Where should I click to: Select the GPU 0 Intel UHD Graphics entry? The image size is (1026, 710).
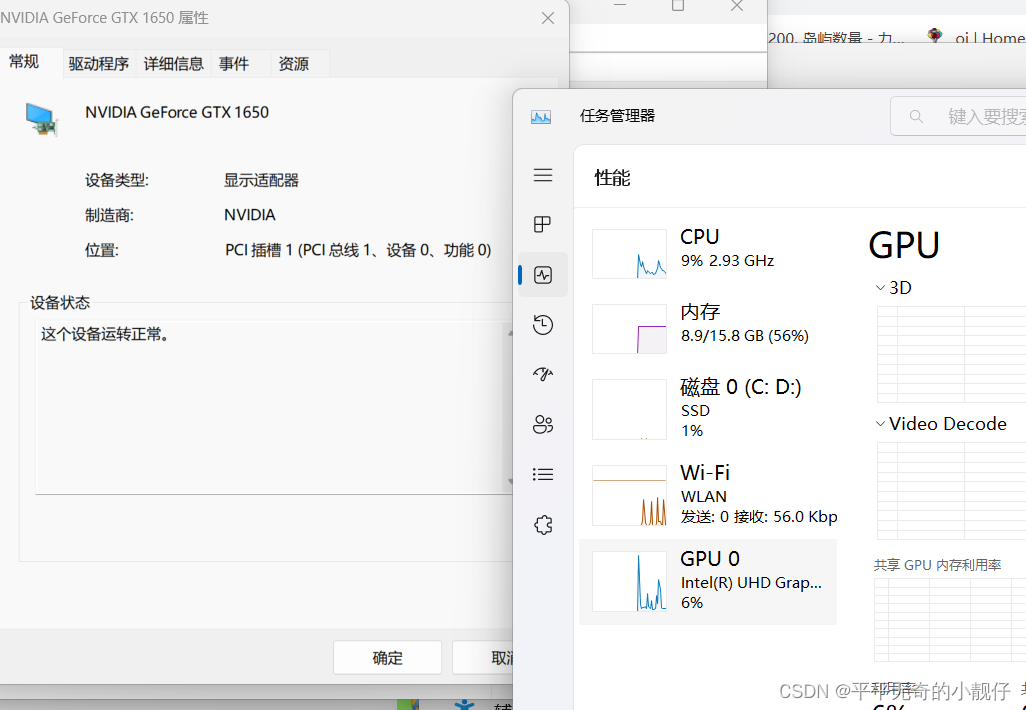(x=708, y=582)
